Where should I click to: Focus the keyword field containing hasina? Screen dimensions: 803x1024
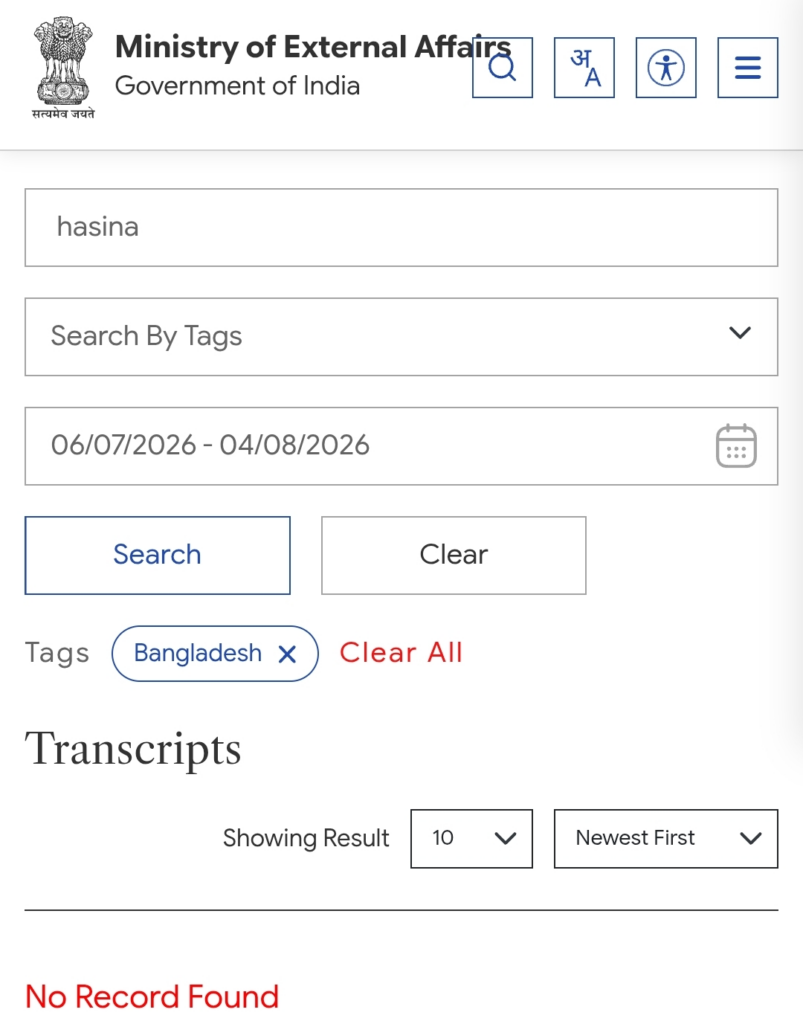coord(402,227)
